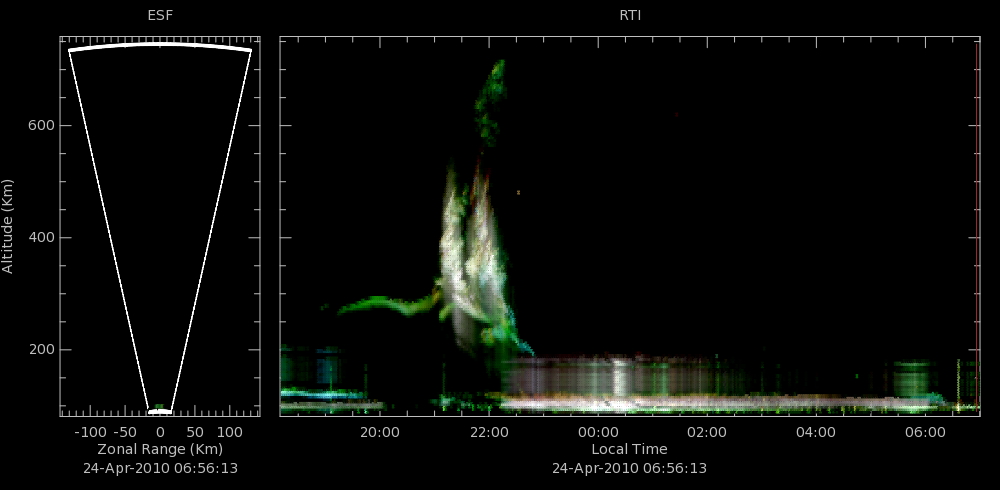1000x490 pixels.
Task: Click the timestamp under the RTI plot
Action: pyautogui.click(x=629, y=468)
